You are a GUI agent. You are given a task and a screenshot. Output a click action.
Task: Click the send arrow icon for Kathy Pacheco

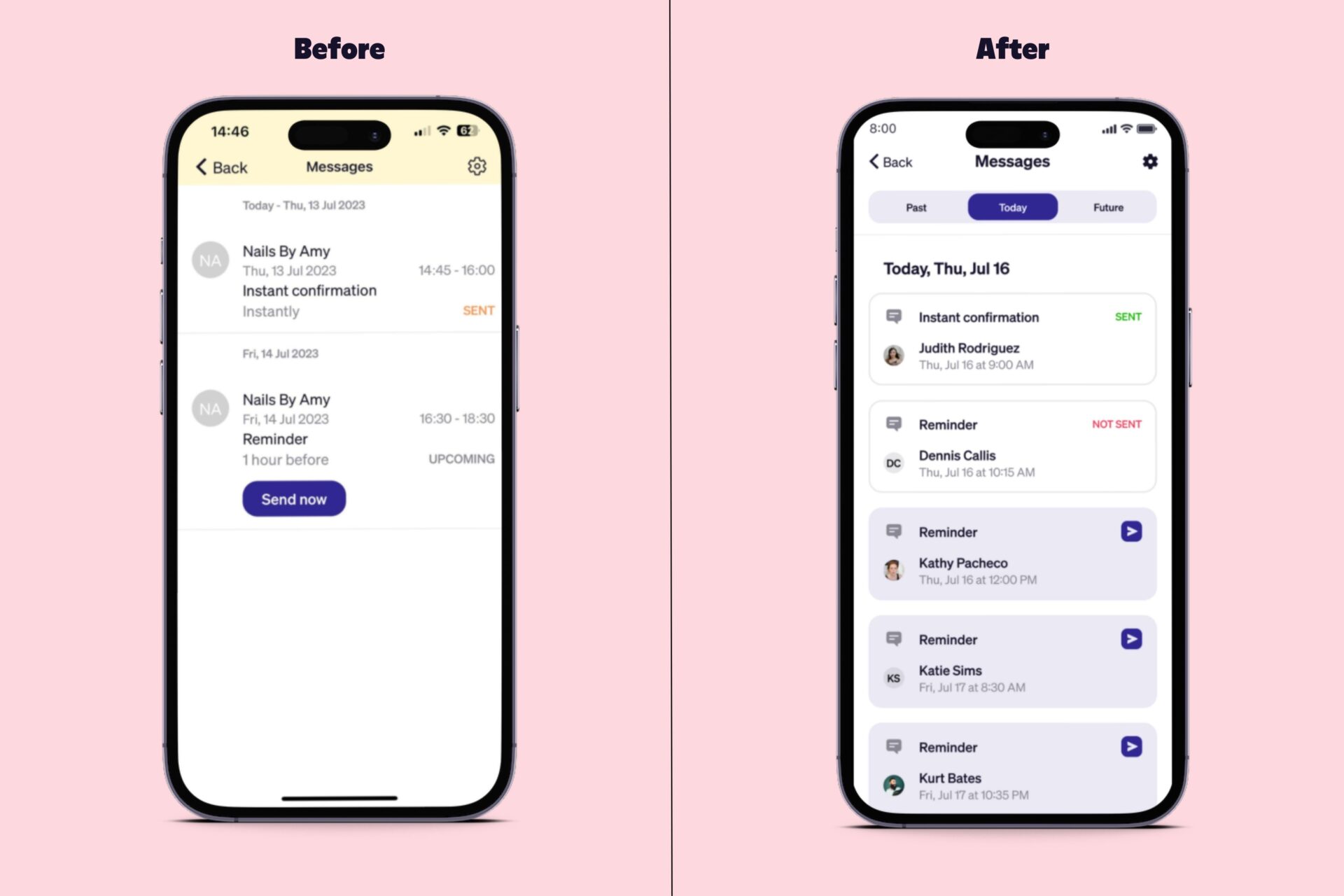pyautogui.click(x=1130, y=531)
